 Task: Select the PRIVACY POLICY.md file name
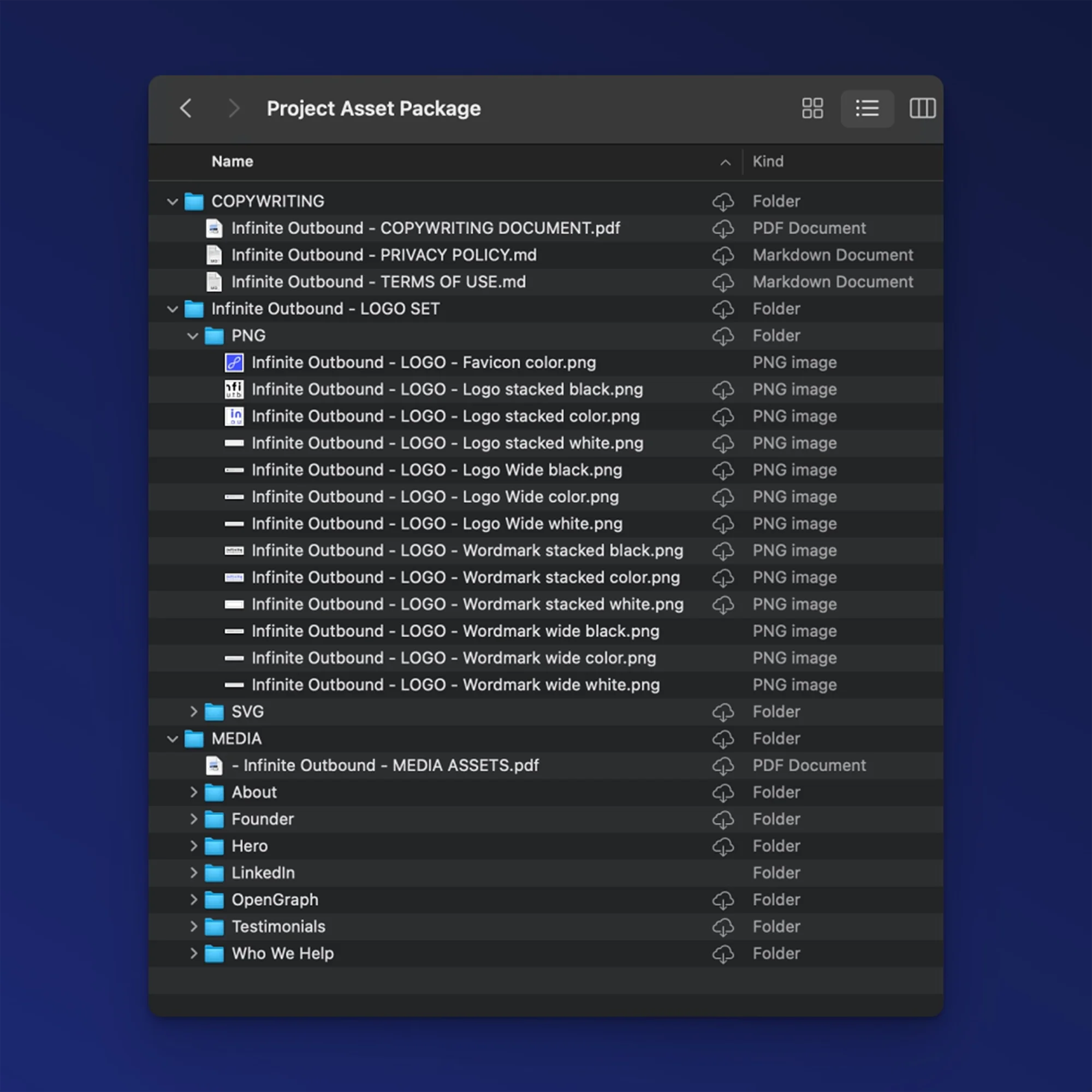click(x=384, y=255)
